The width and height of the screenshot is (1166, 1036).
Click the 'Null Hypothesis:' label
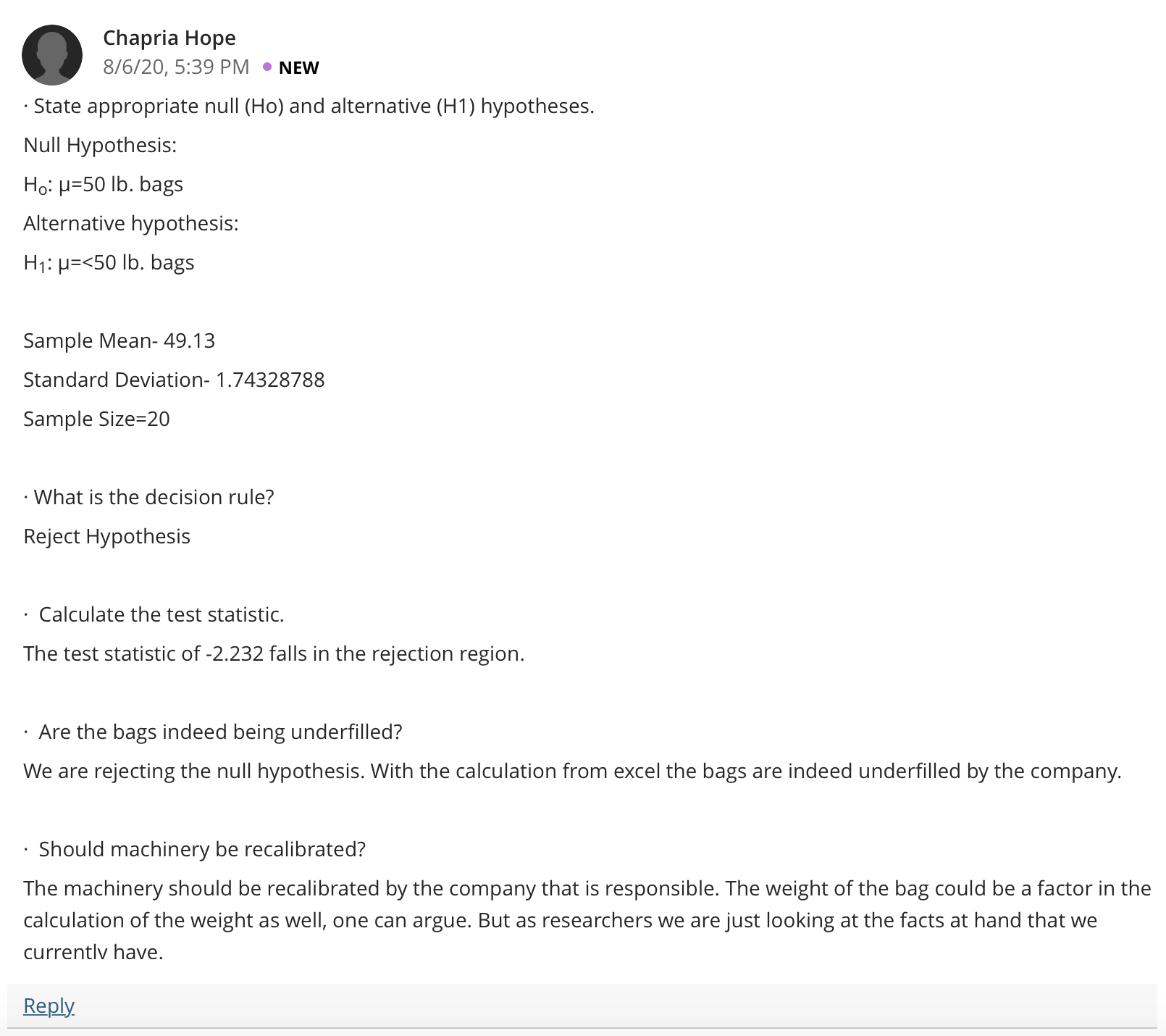point(100,145)
